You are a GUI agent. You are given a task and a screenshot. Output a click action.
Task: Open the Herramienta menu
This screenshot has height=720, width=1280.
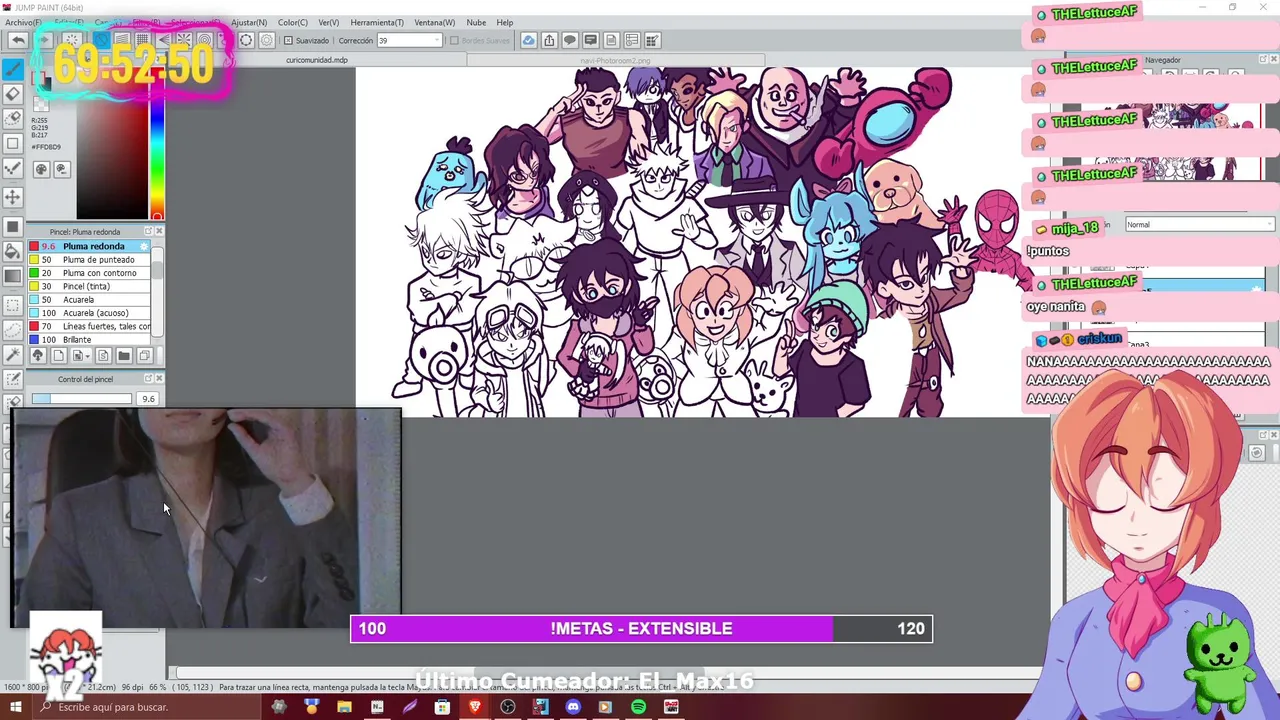[377, 22]
